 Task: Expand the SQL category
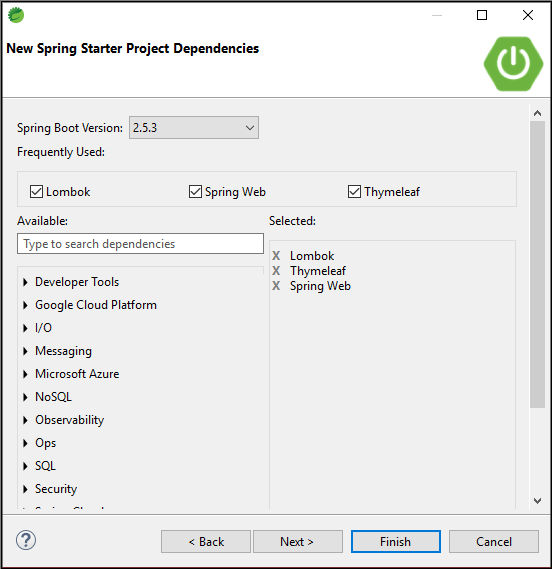tap(25, 466)
